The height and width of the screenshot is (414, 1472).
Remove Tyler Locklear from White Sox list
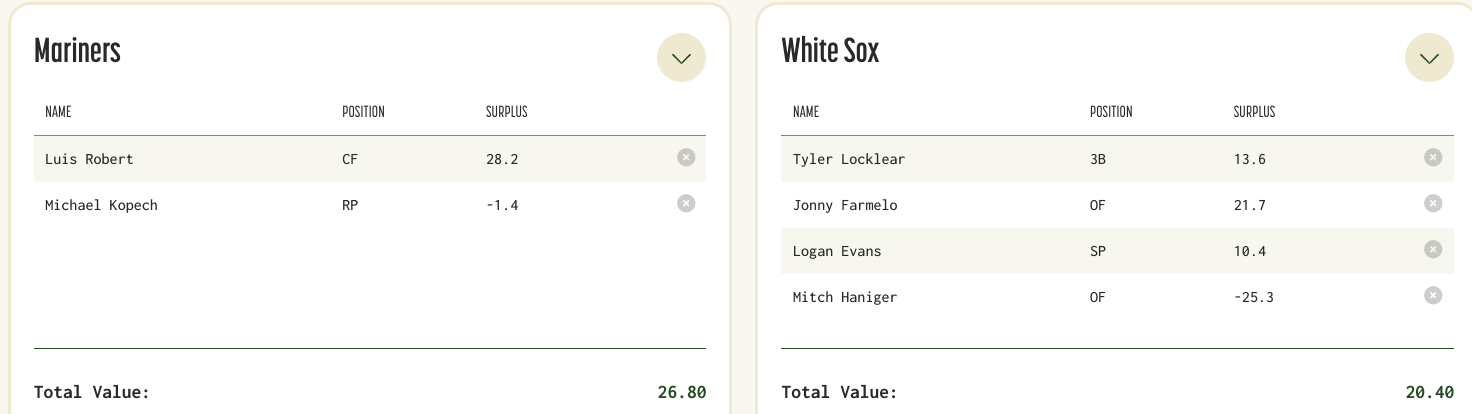(x=1433, y=157)
